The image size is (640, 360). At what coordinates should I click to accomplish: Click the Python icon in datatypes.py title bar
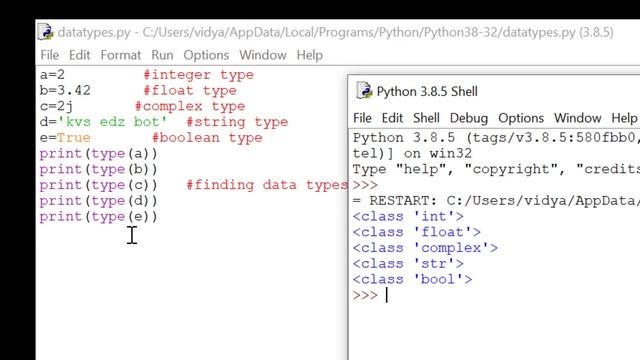45,32
